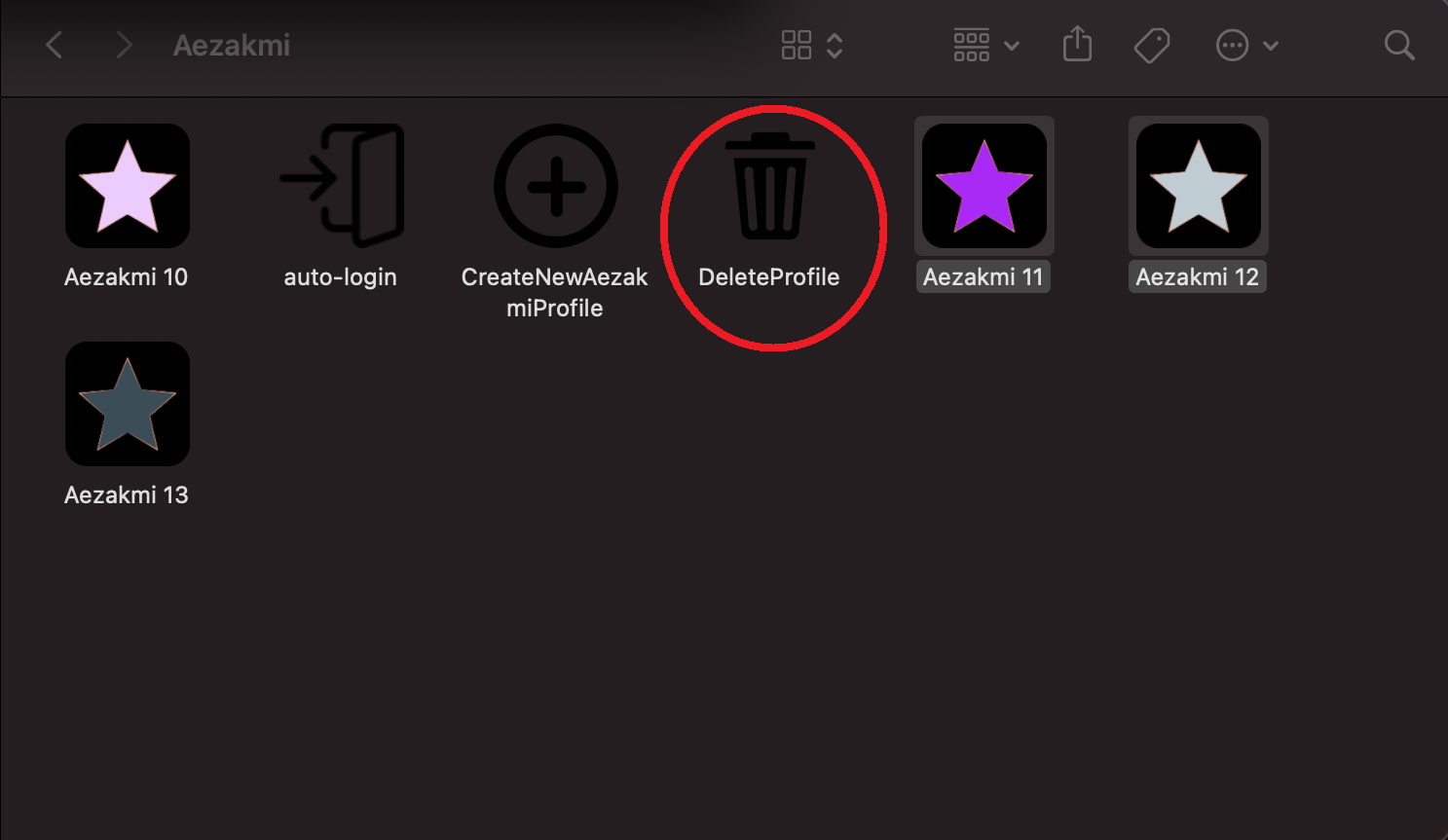The image size is (1448, 840).
Task: Select the Aezakmi 13 dark star icon
Action: tap(128, 404)
